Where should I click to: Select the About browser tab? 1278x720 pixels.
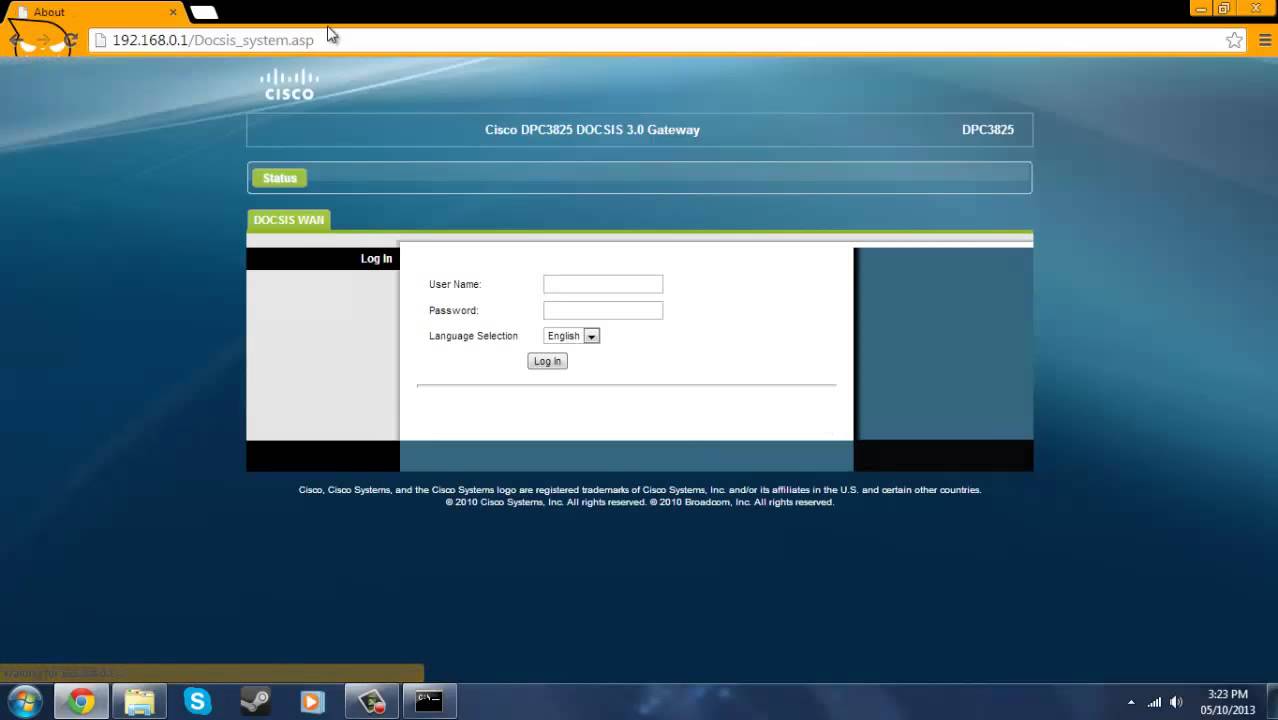point(95,12)
